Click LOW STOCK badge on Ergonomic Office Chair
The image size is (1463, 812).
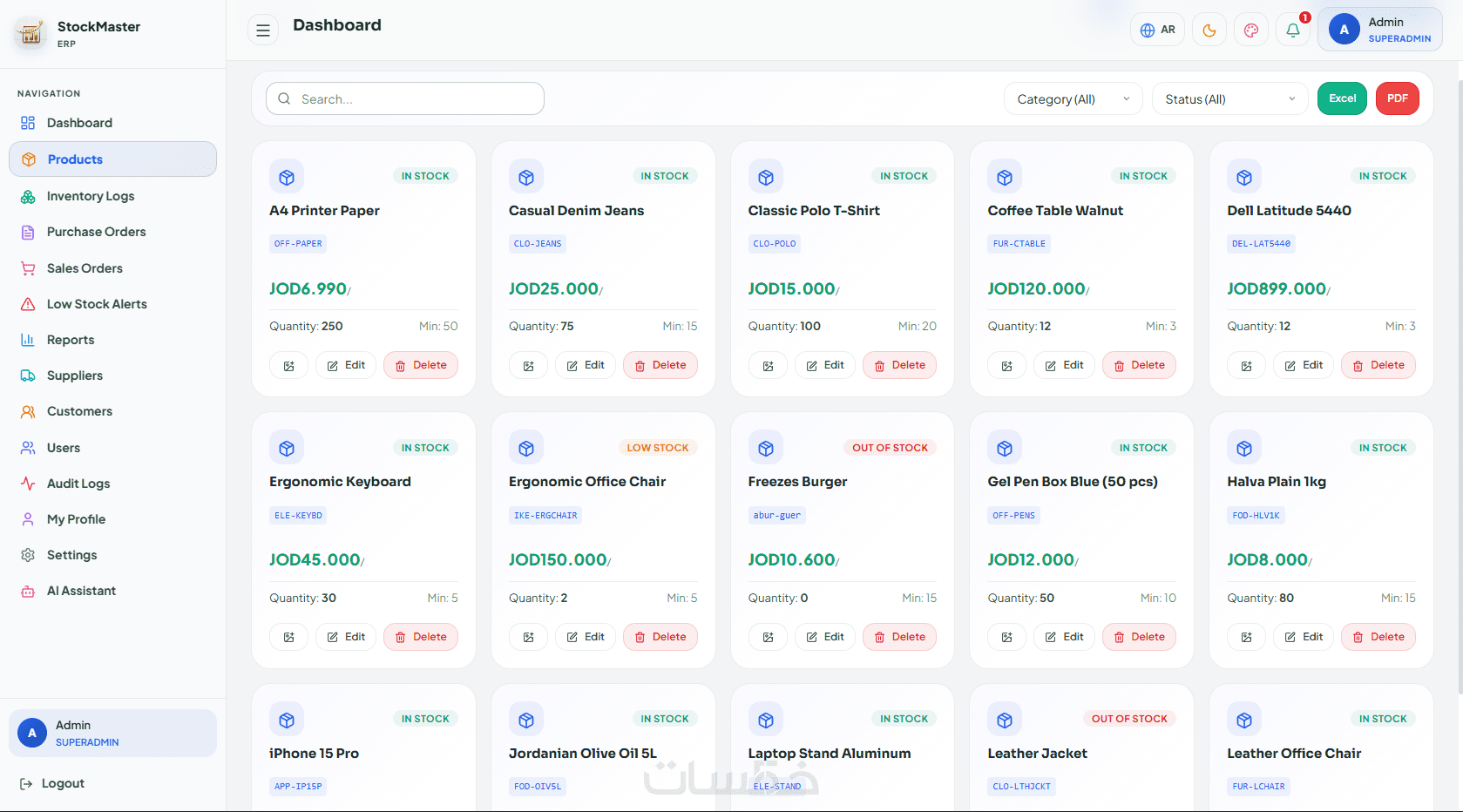coord(658,448)
